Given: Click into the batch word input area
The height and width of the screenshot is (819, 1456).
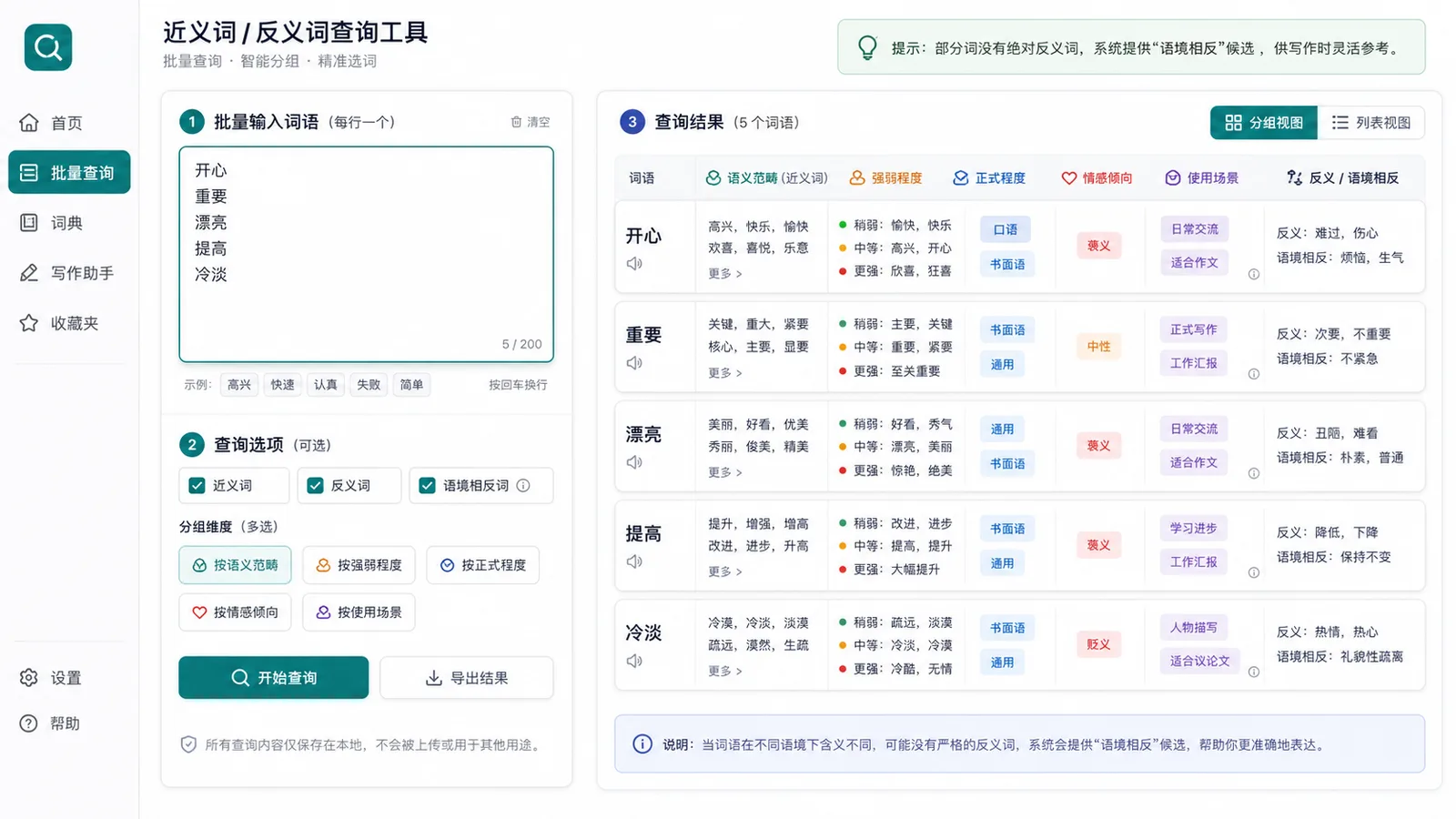Looking at the screenshot, I should (366, 254).
